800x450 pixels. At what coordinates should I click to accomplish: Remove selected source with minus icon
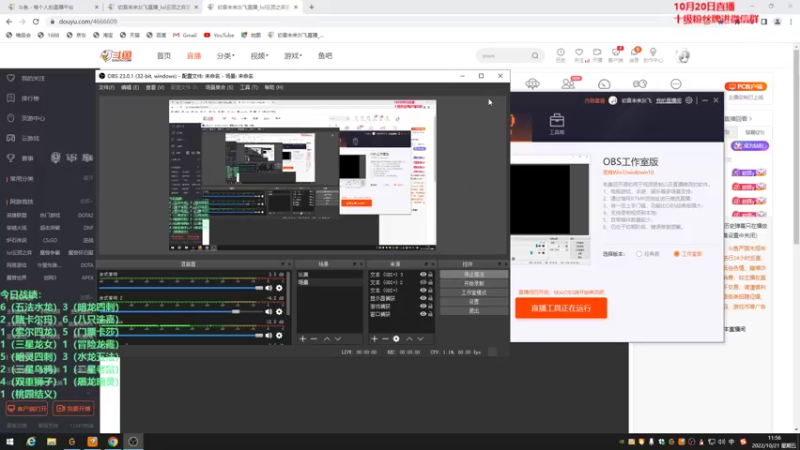tap(385, 339)
